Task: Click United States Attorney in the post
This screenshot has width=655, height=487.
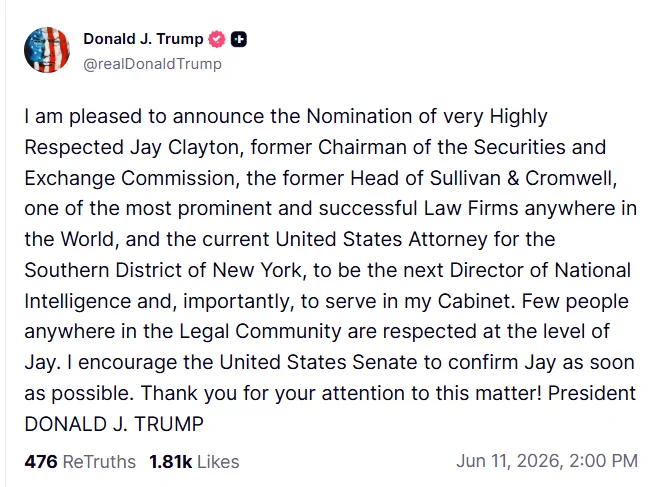Action: [381, 239]
